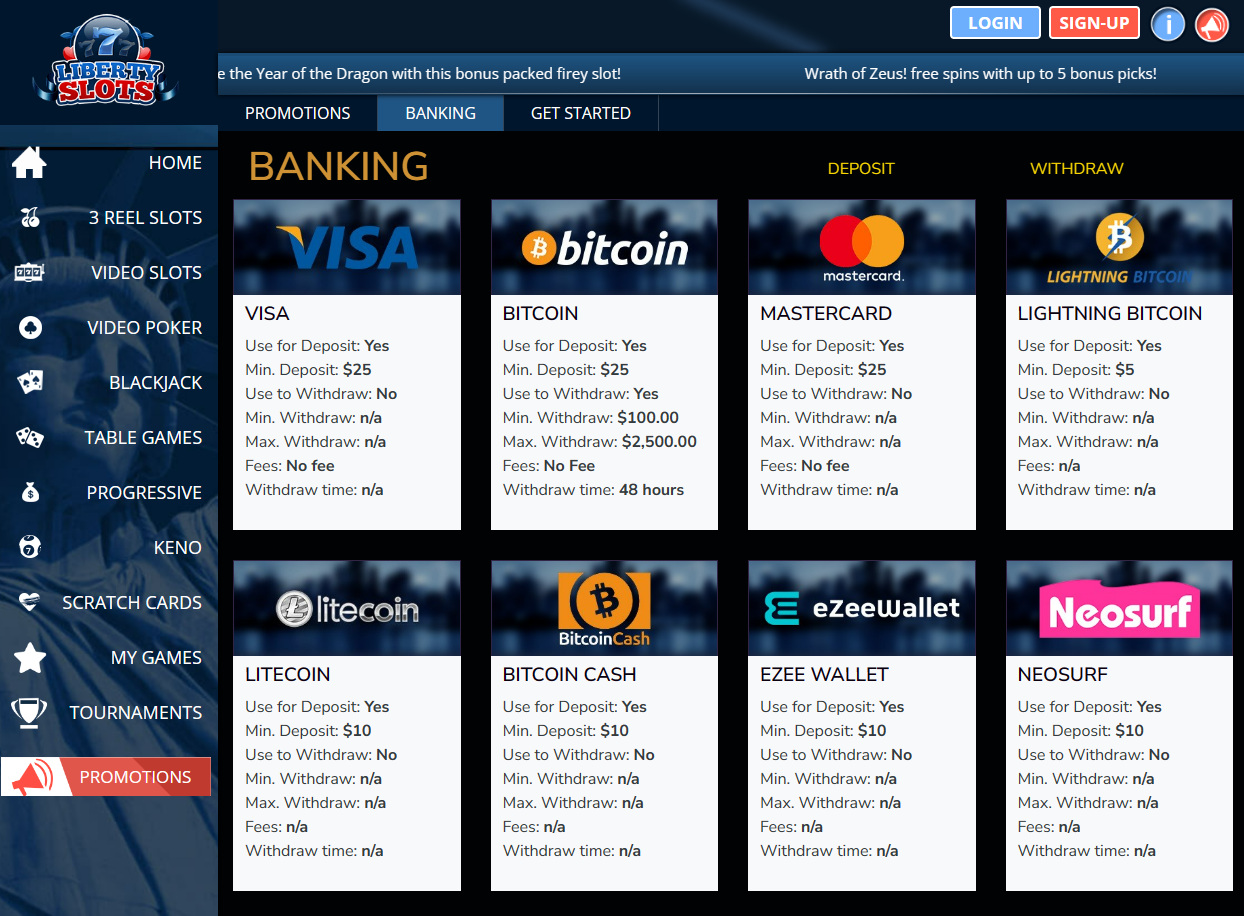Click the My Games star icon
1244x916 pixels.
(x=30, y=658)
